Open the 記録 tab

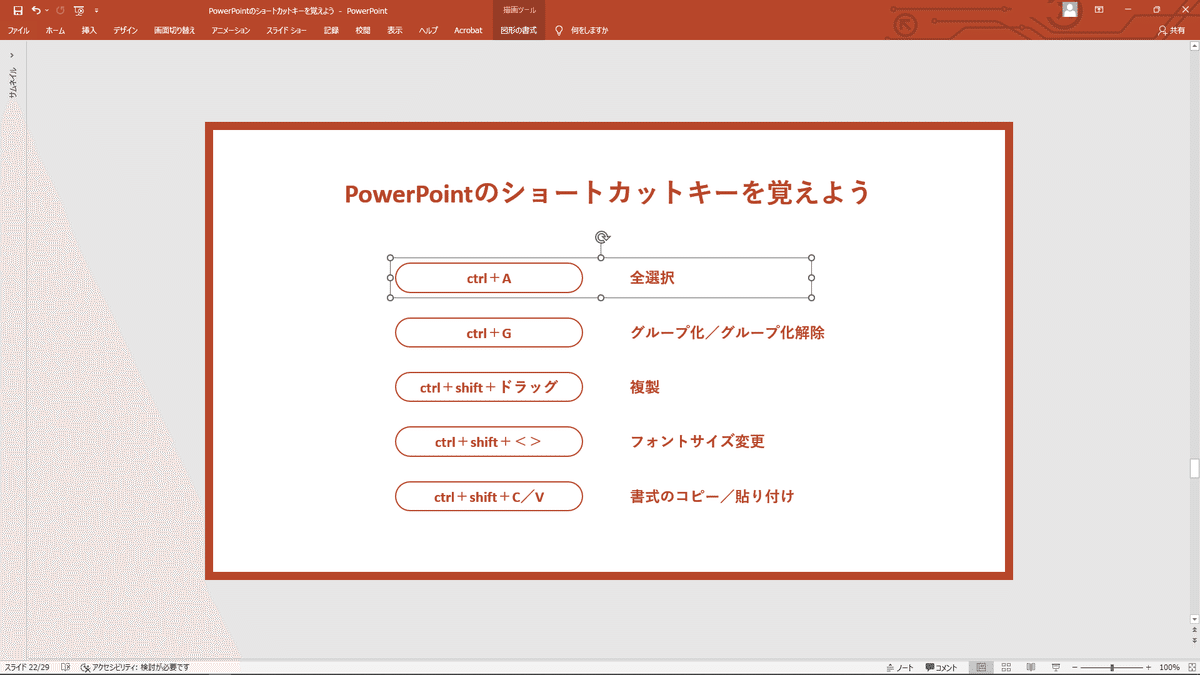[331, 30]
